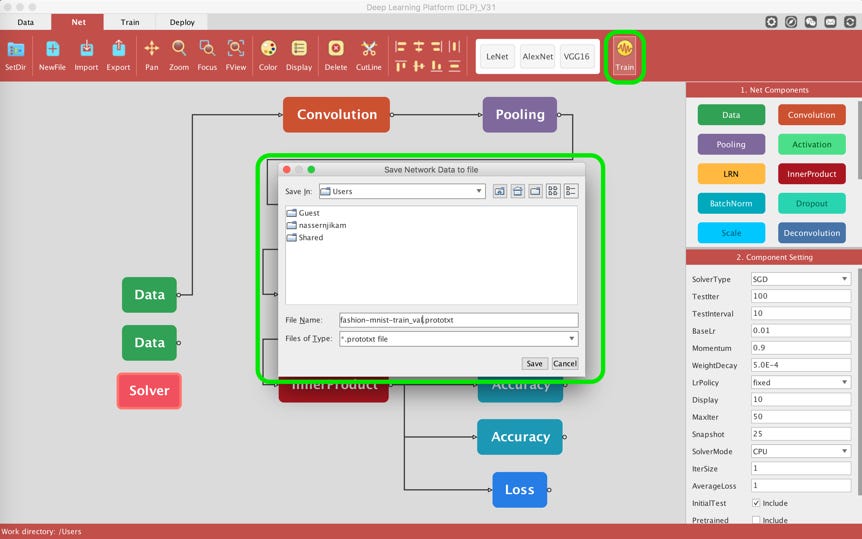The image size is (862, 539).
Task: Load the AlexNet preset network
Action: pos(538,56)
